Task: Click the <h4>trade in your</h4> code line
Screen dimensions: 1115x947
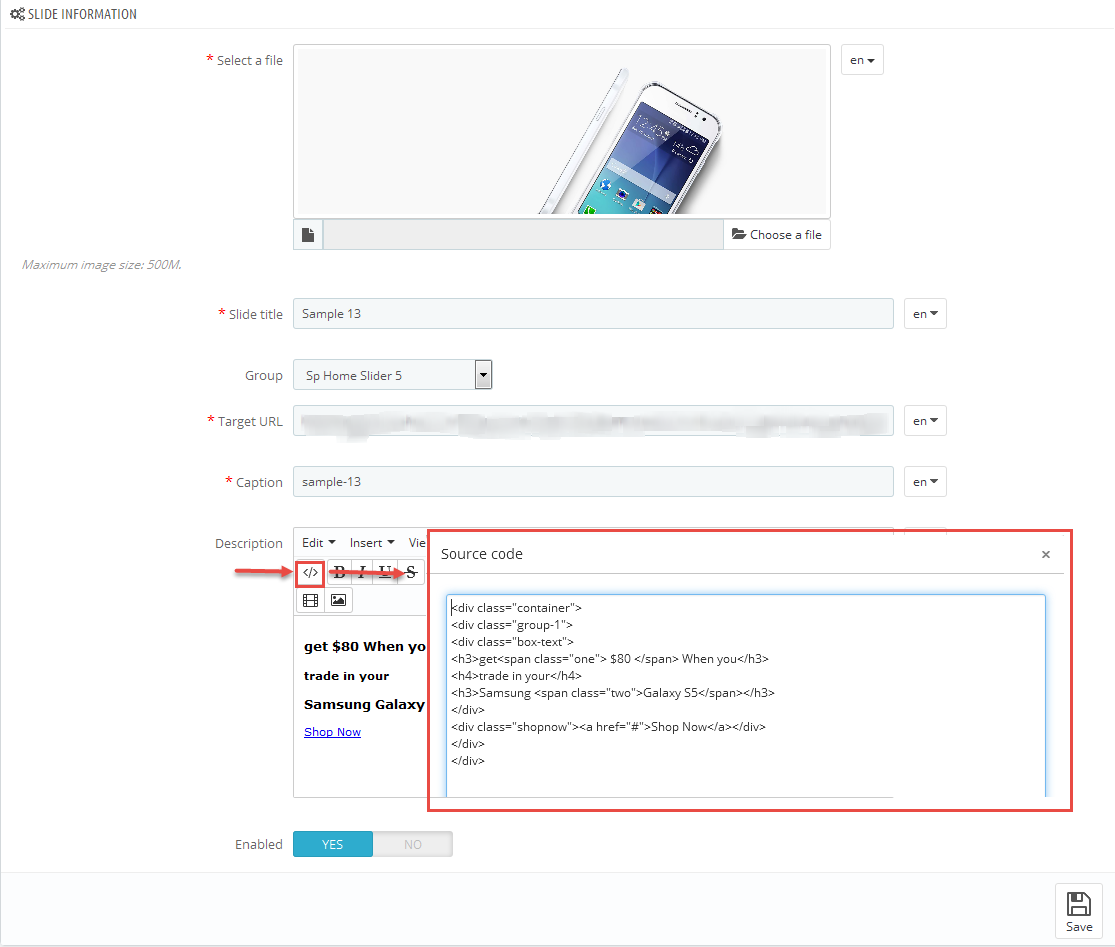Action: pos(516,675)
